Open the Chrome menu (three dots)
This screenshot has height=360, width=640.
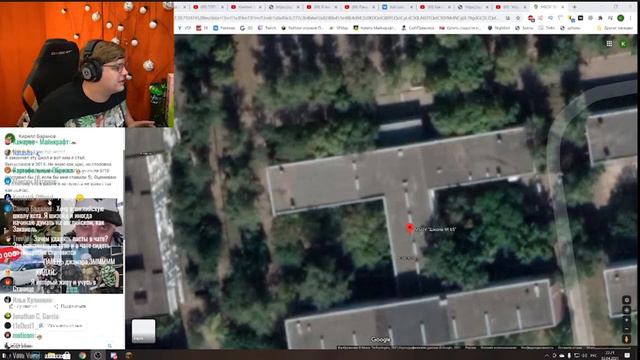[x=631, y=18]
